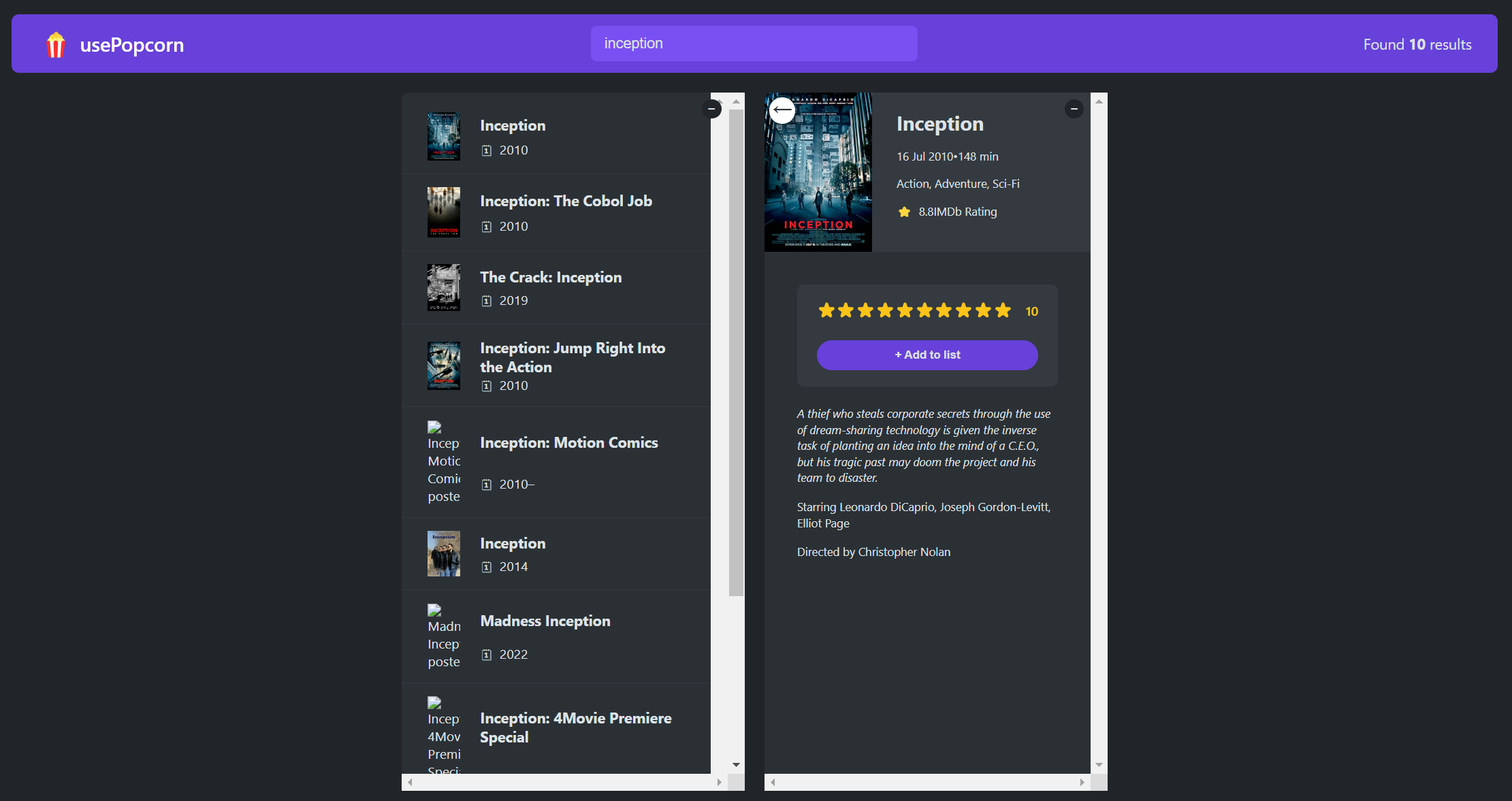Click the IMDb rating star icon
The image size is (1512, 801).
coord(904,212)
